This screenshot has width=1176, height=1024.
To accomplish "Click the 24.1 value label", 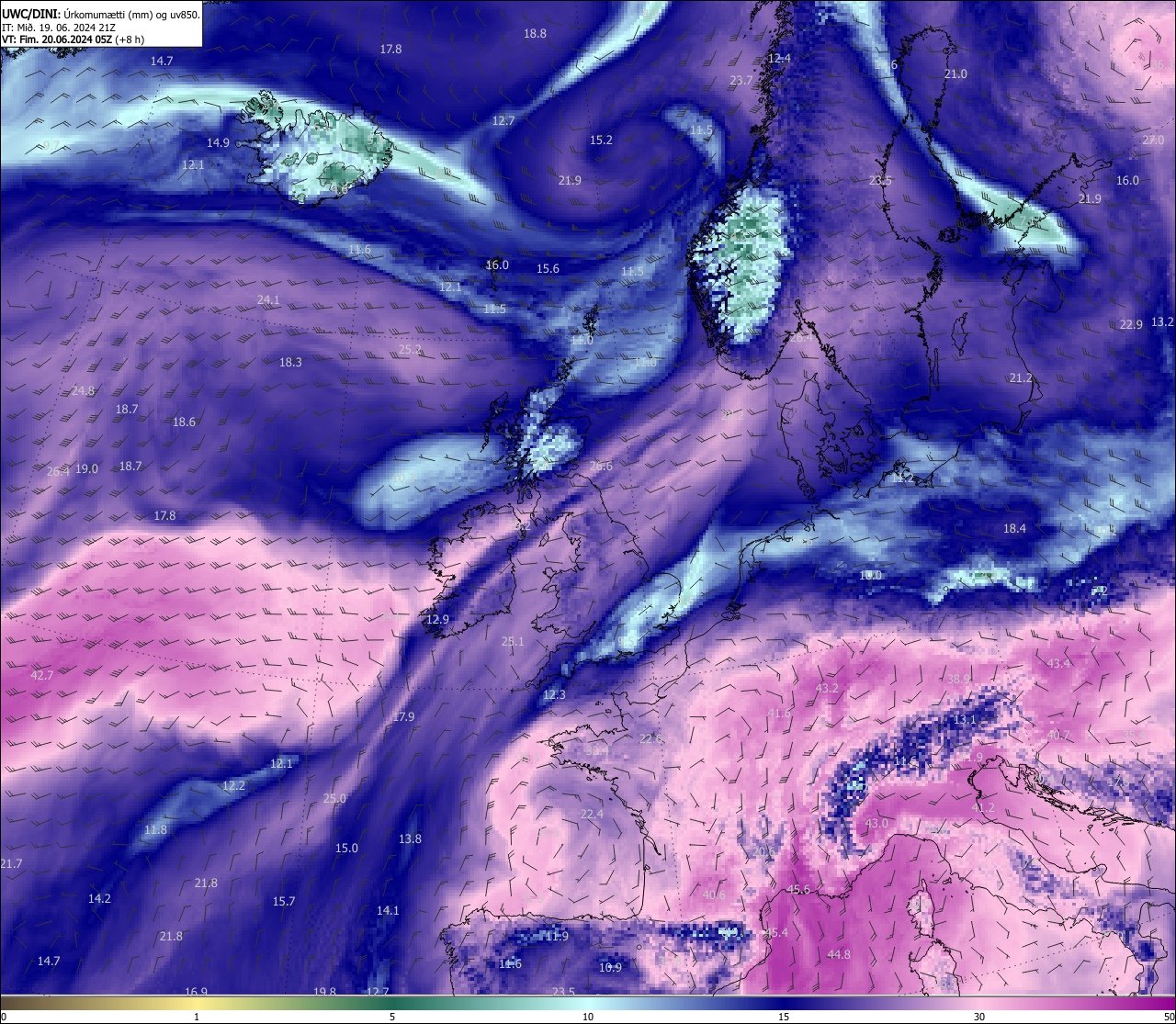I will click(268, 299).
